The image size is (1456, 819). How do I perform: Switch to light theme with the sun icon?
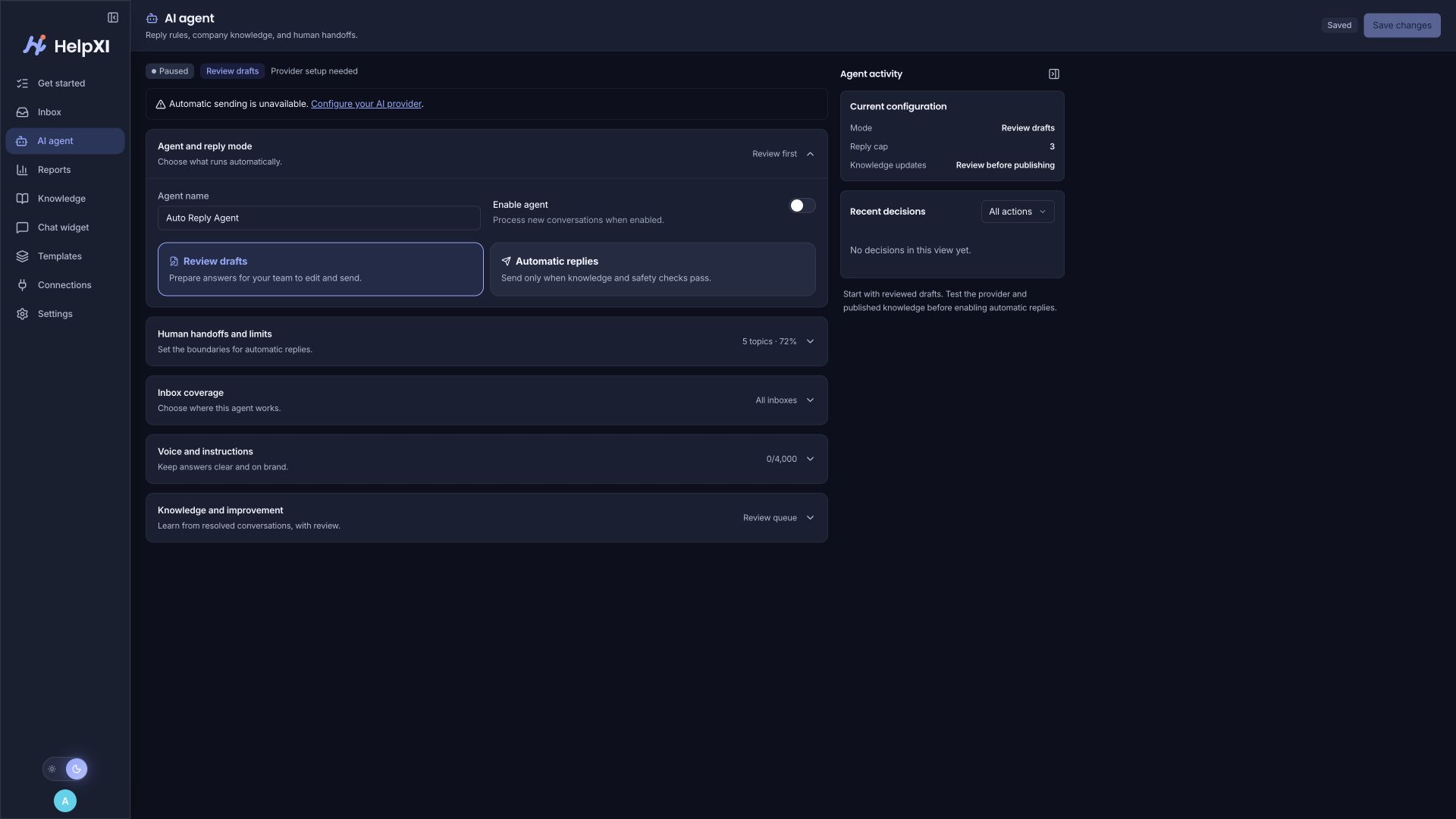click(52, 769)
